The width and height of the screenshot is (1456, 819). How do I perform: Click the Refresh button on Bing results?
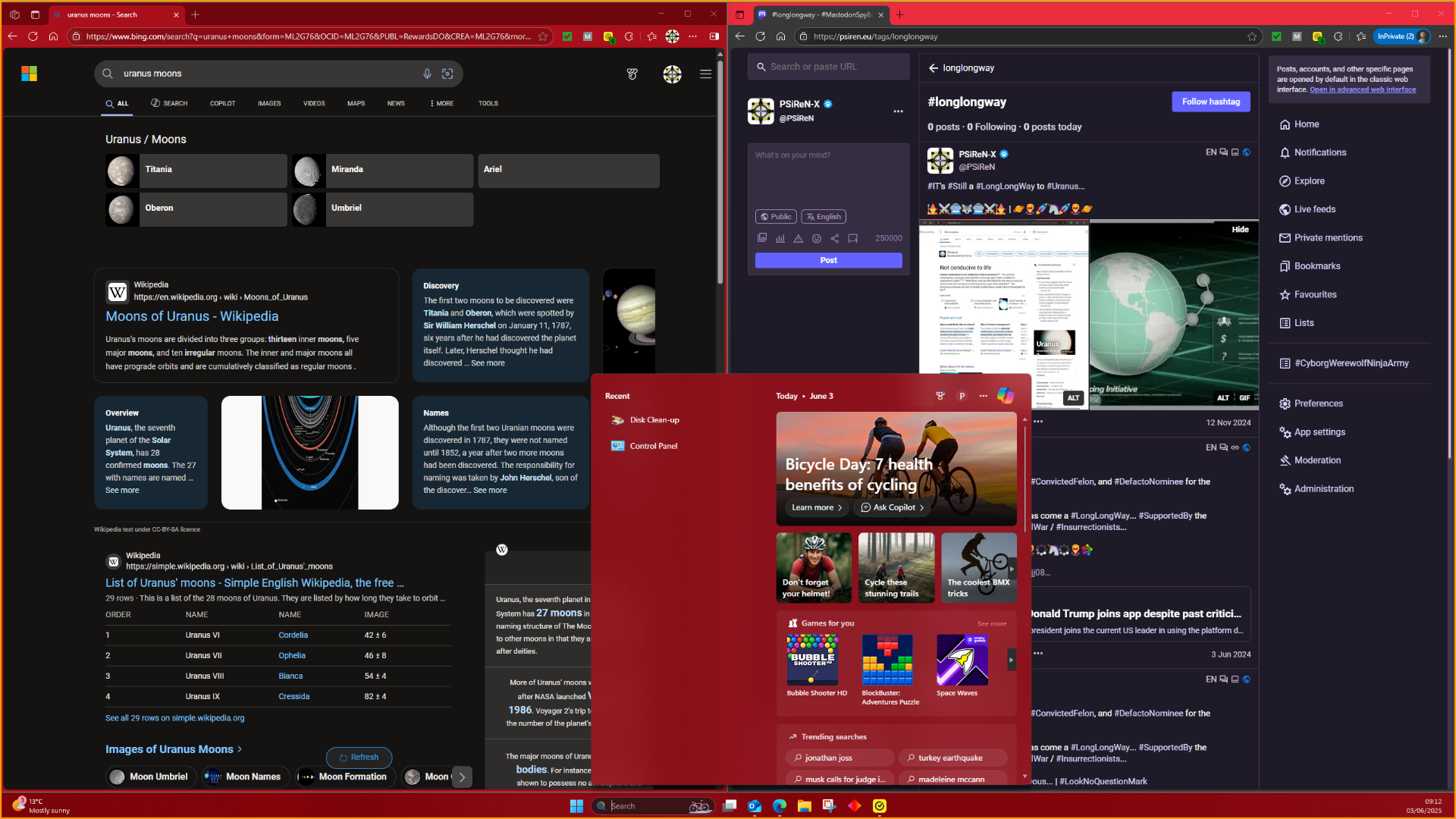pyautogui.click(x=359, y=758)
